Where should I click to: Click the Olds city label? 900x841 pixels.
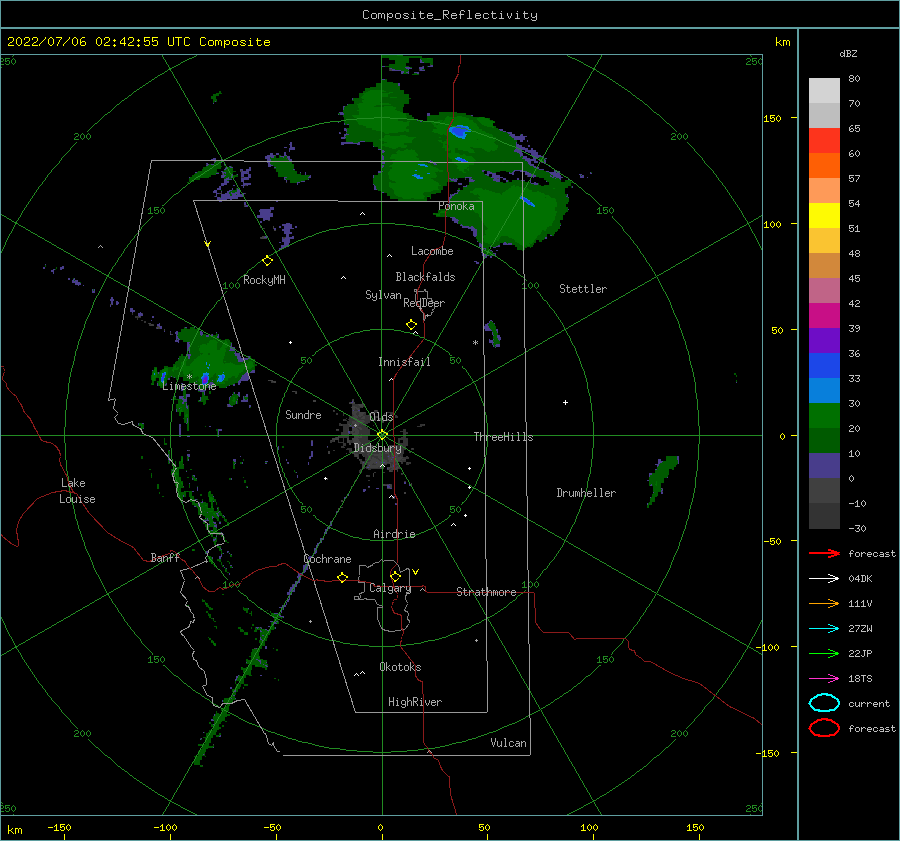coord(381,416)
